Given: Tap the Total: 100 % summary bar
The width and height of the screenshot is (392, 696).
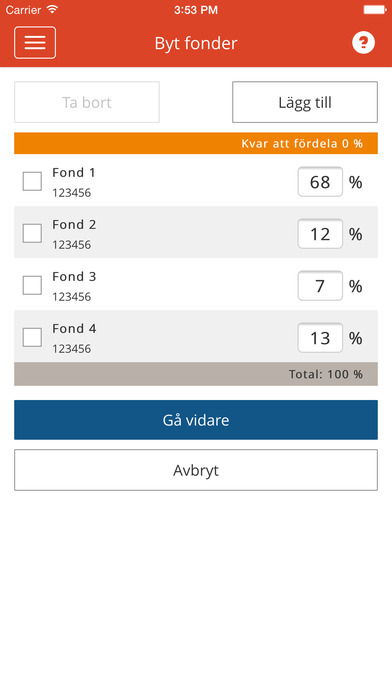Looking at the screenshot, I should (x=196, y=374).
